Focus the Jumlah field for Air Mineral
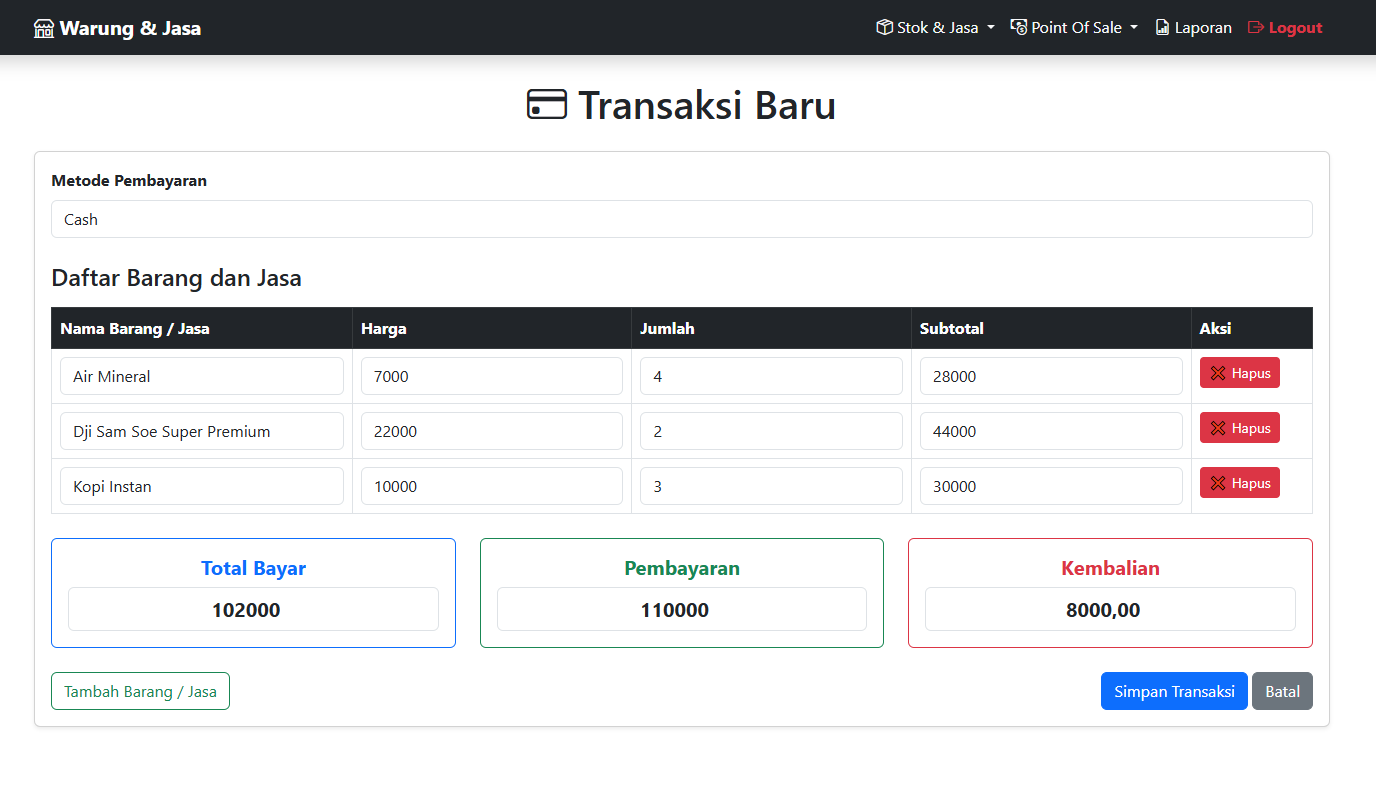Screen dimensions: 1376x794 [771, 376]
